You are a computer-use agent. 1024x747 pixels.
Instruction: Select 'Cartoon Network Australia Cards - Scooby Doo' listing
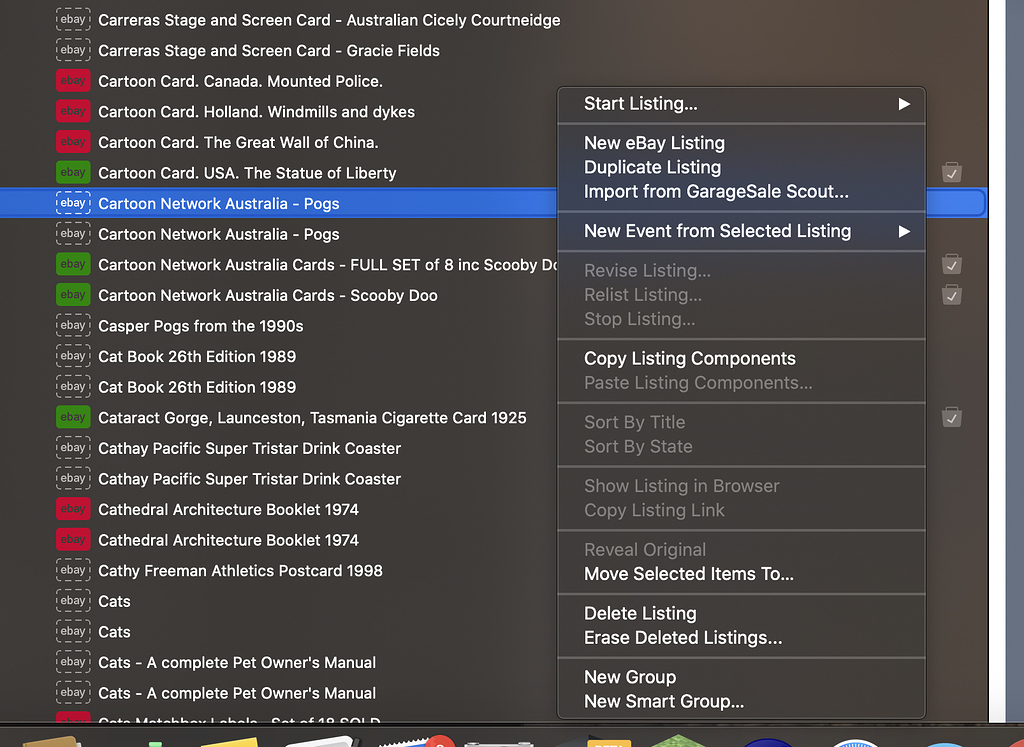pos(268,295)
